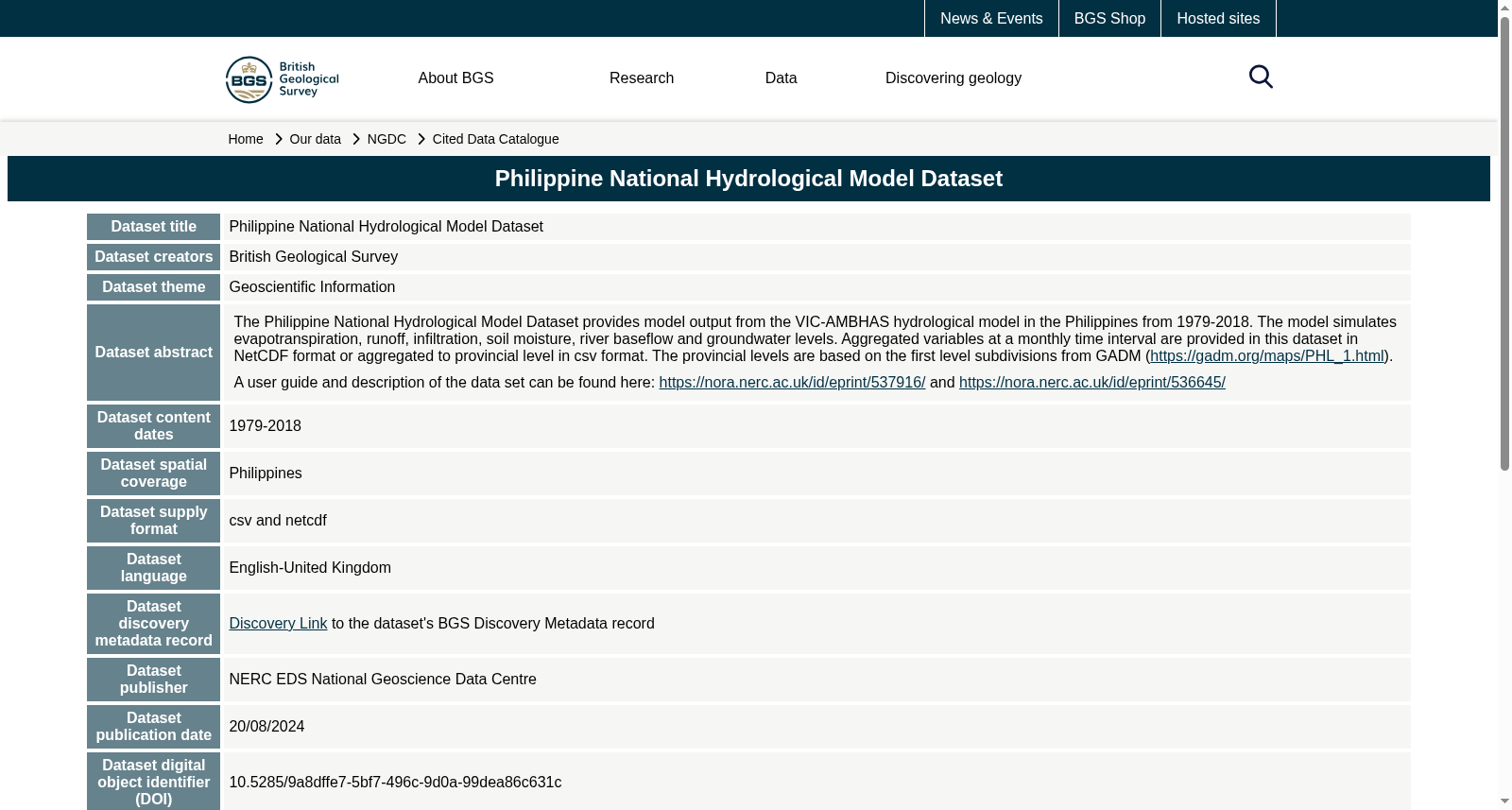The height and width of the screenshot is (810, 1512).
Task: Click the publication date 20/08/2024
Action: coord(266,727)
